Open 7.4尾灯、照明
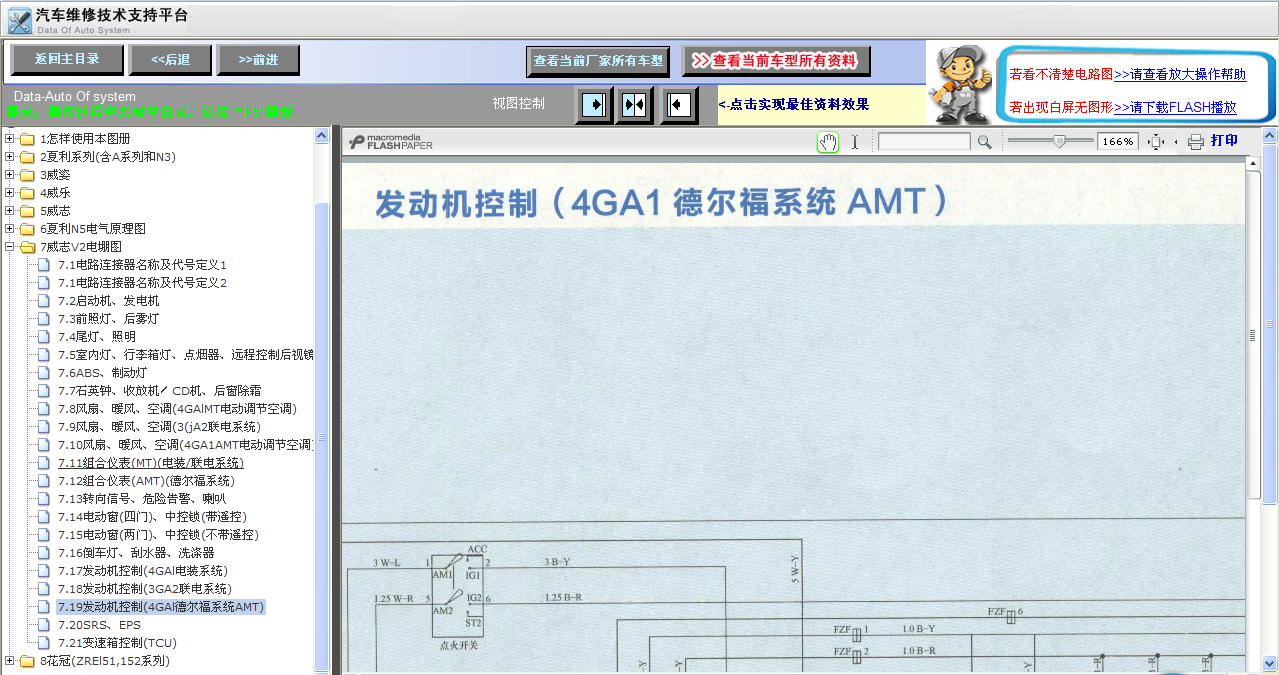This screenshot has width=1279, height=675. tap(96, 337)
